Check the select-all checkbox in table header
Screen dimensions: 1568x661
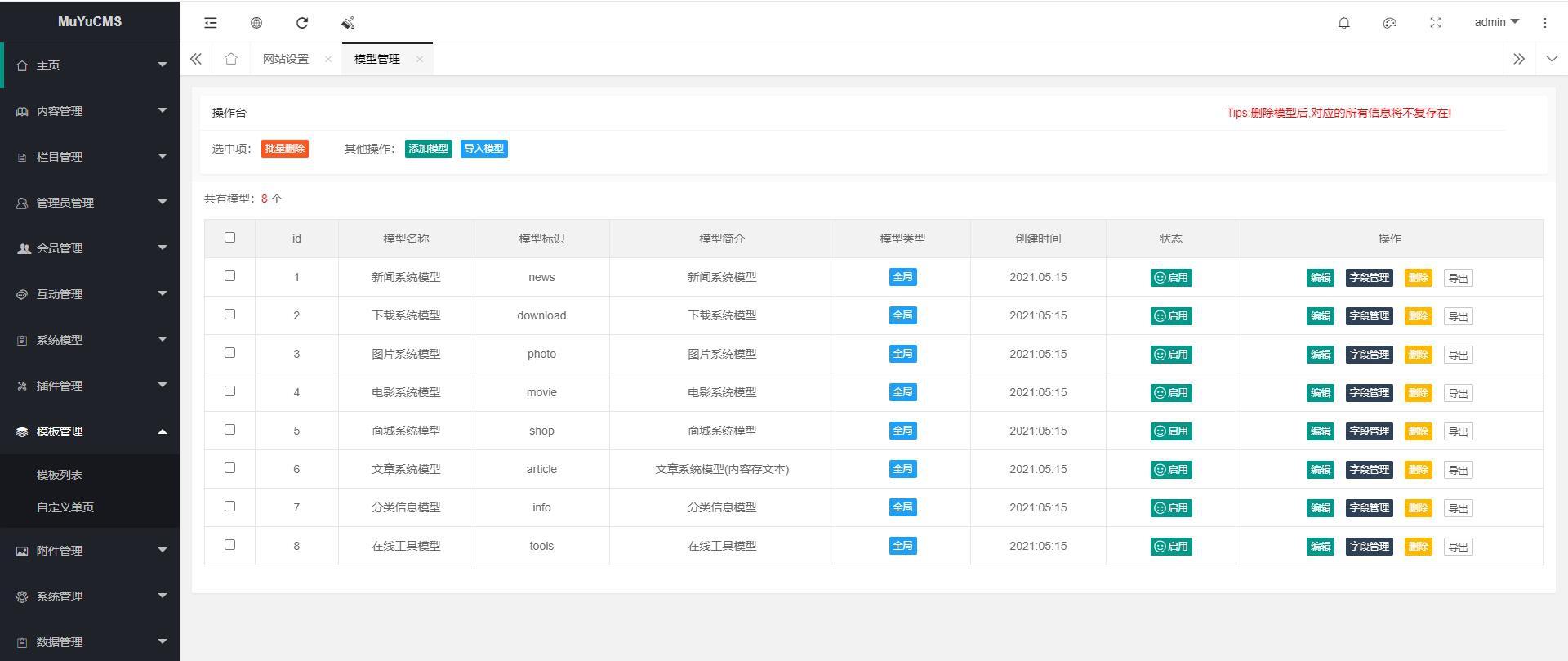coord(229,238)
